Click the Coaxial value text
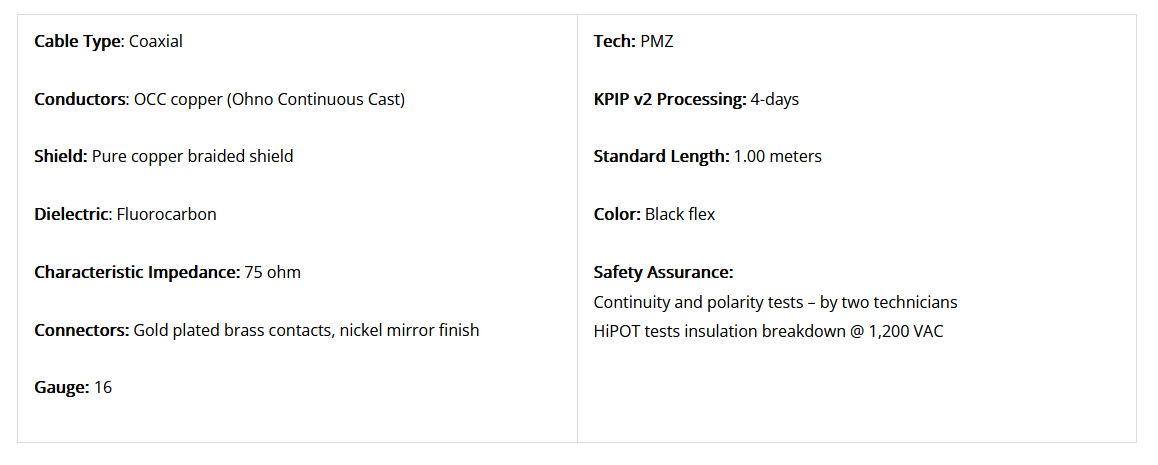This screenshot has height=465, width=1158. (x=156, y=41)
